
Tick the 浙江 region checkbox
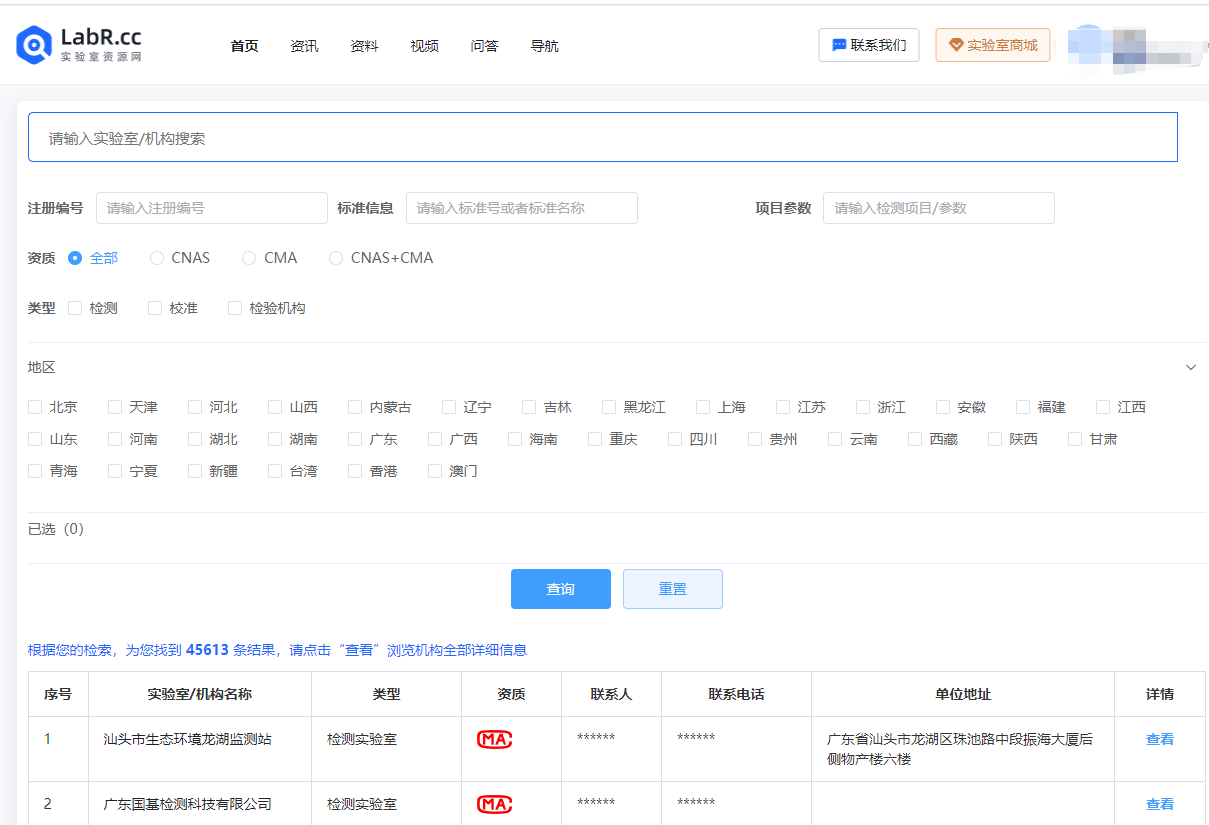(863, 407)
